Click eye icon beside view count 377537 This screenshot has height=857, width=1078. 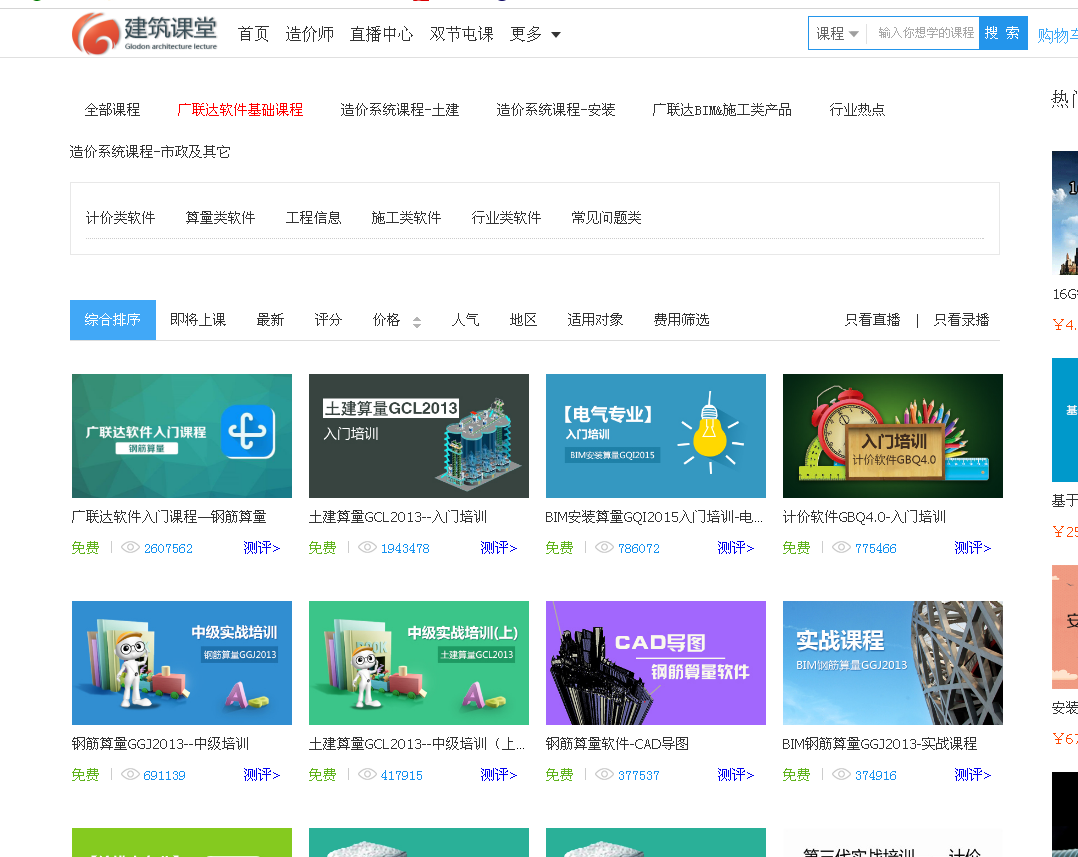coord(604,774)
